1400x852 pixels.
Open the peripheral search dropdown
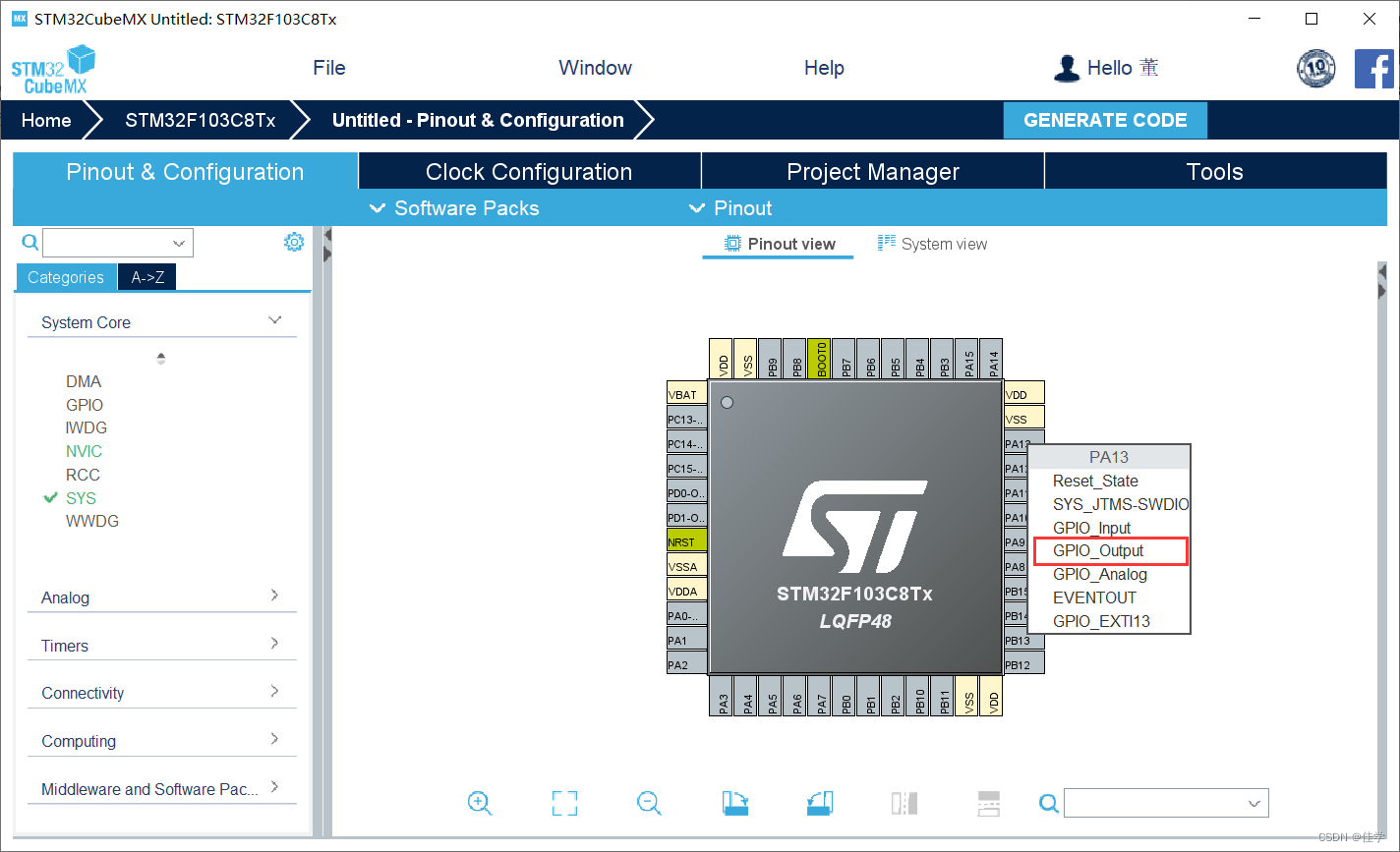click(x=178, y=242)
